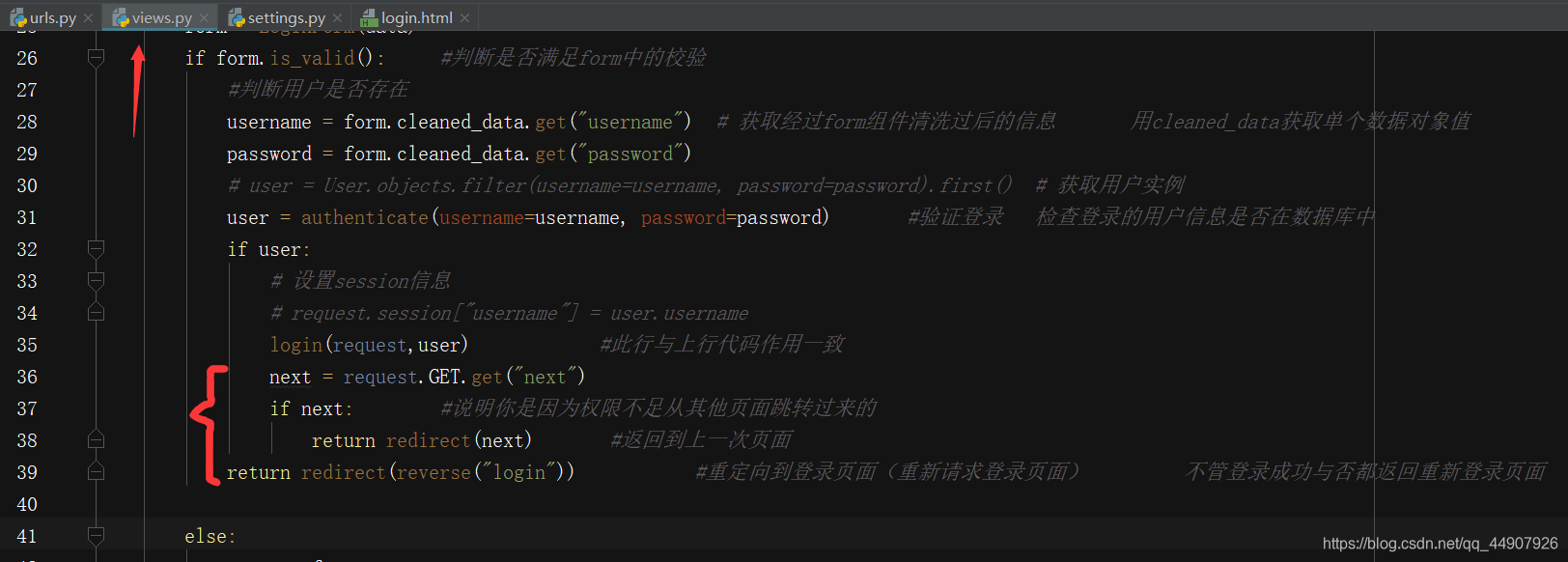Collapse the else block at line 41
Image resolution: width=1568 pixels, height=562 pixels.
96,536
